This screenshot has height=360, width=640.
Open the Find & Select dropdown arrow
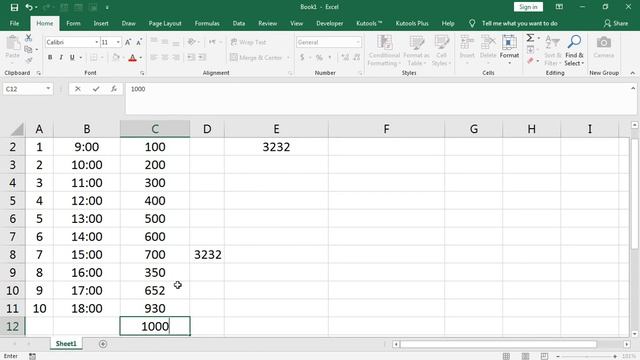click(582, 63)
